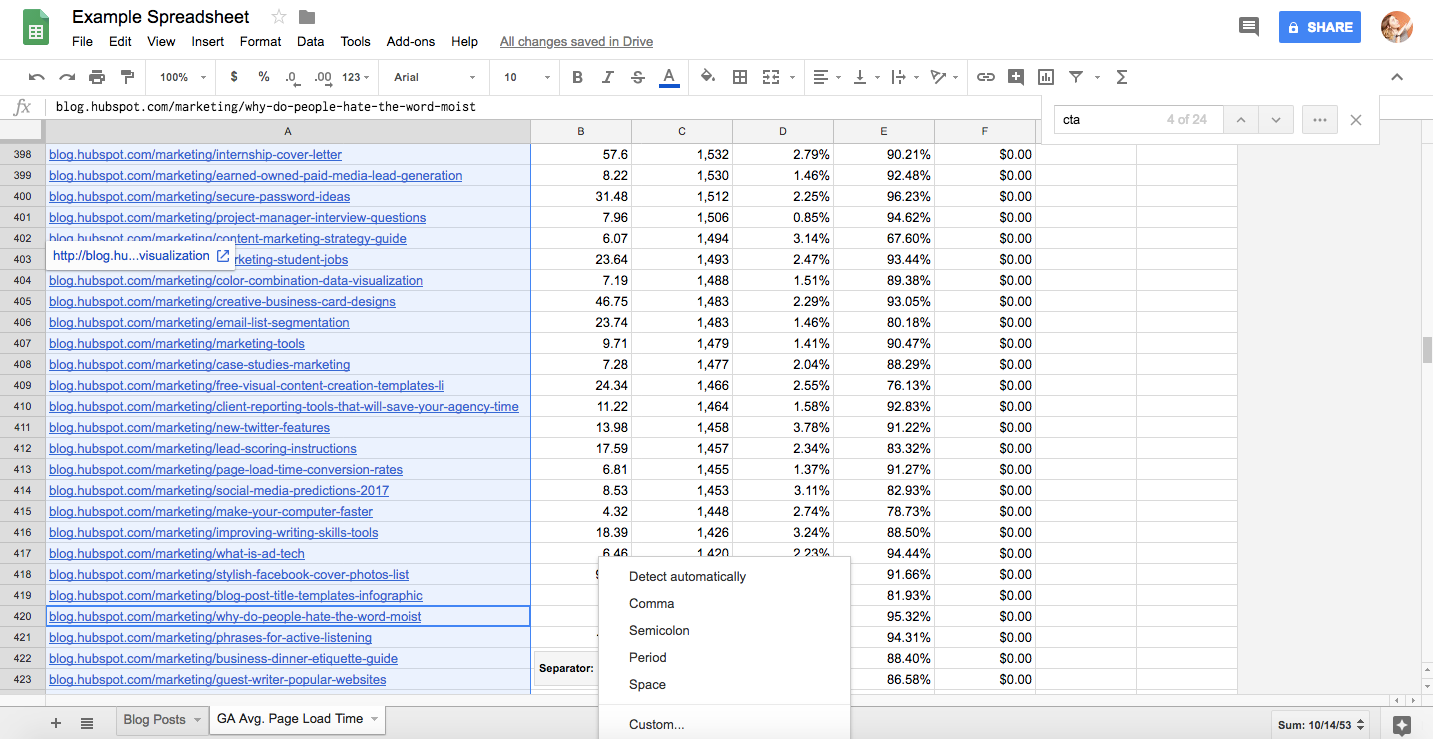Screen dimensions: 1433x739
Task: Open the internship-cover-letter link in row 398
Action: [x=195, y=155]
